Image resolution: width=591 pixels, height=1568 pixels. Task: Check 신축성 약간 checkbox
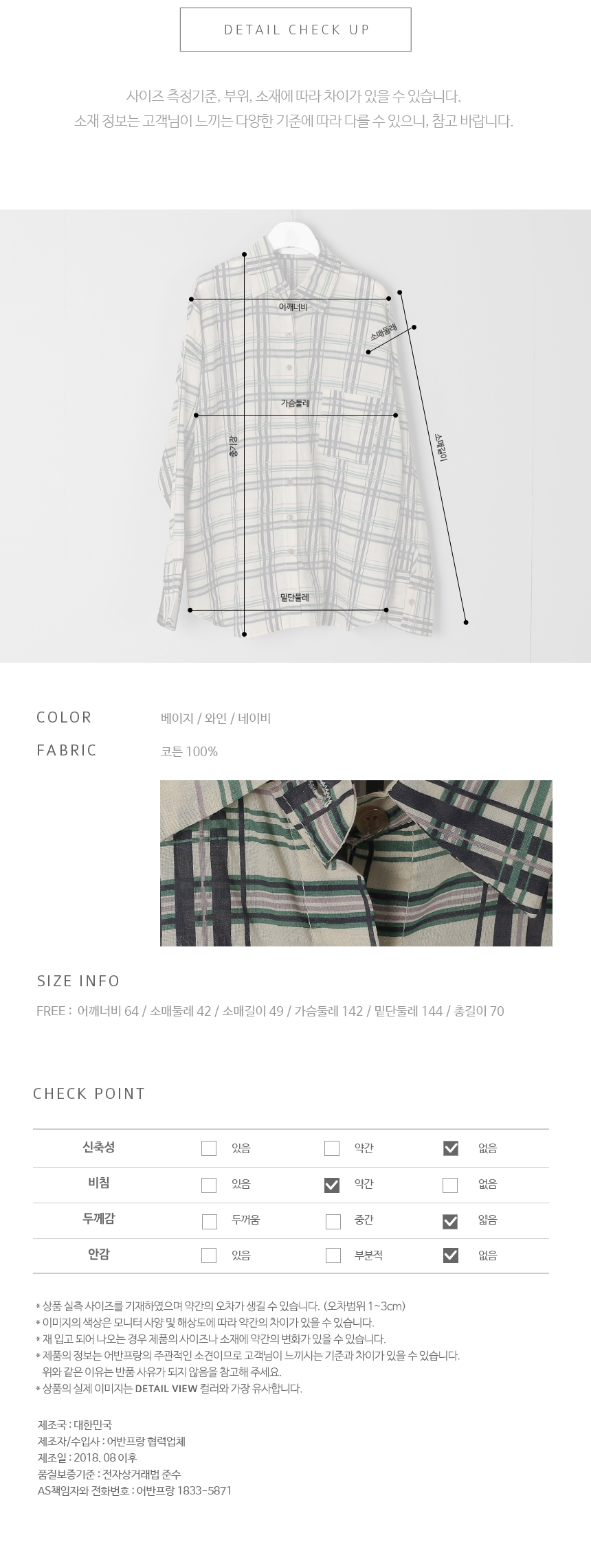(x=332, y=1148)
